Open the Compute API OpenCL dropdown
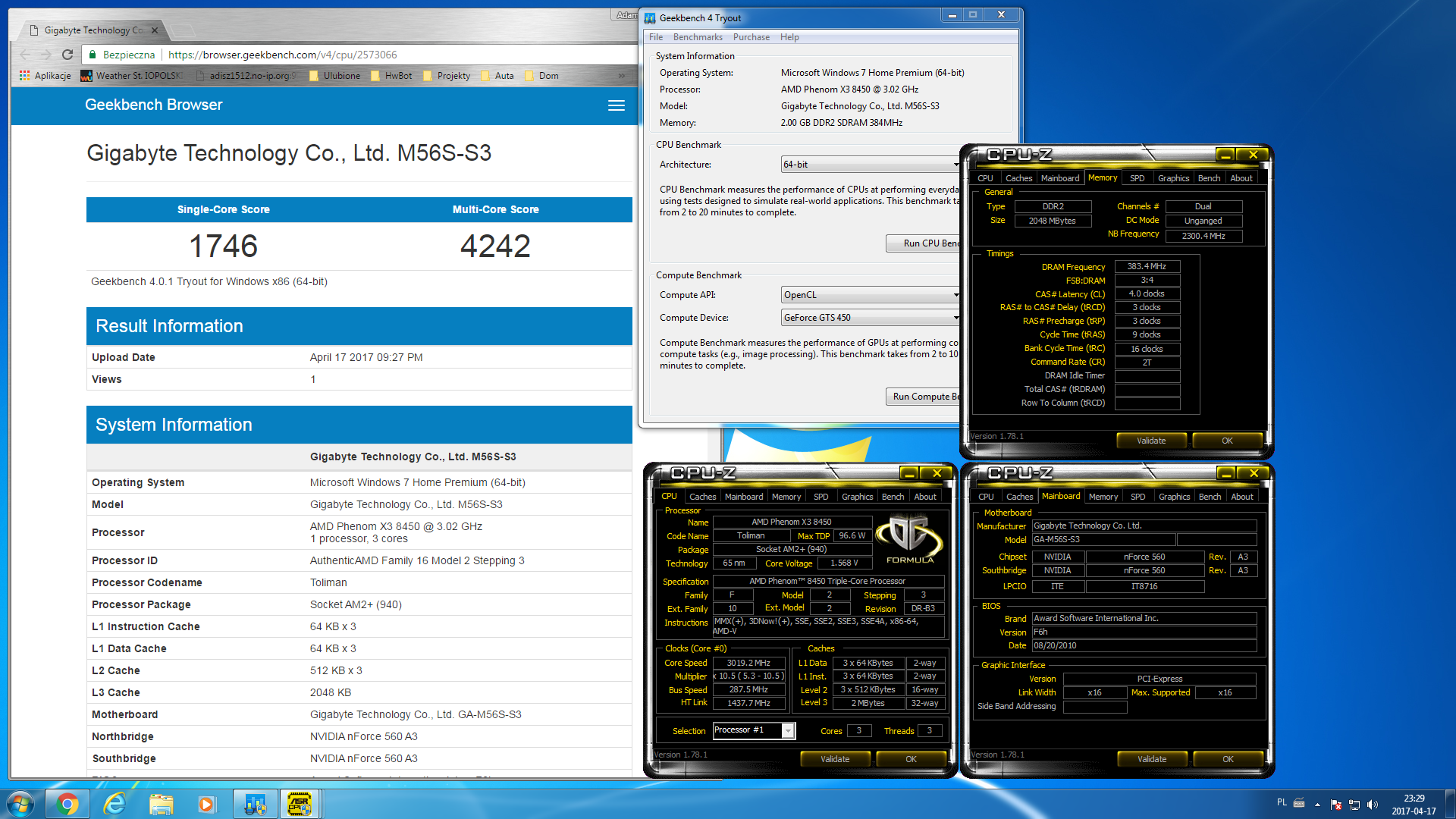1456x819 pixels. point(871,295)
